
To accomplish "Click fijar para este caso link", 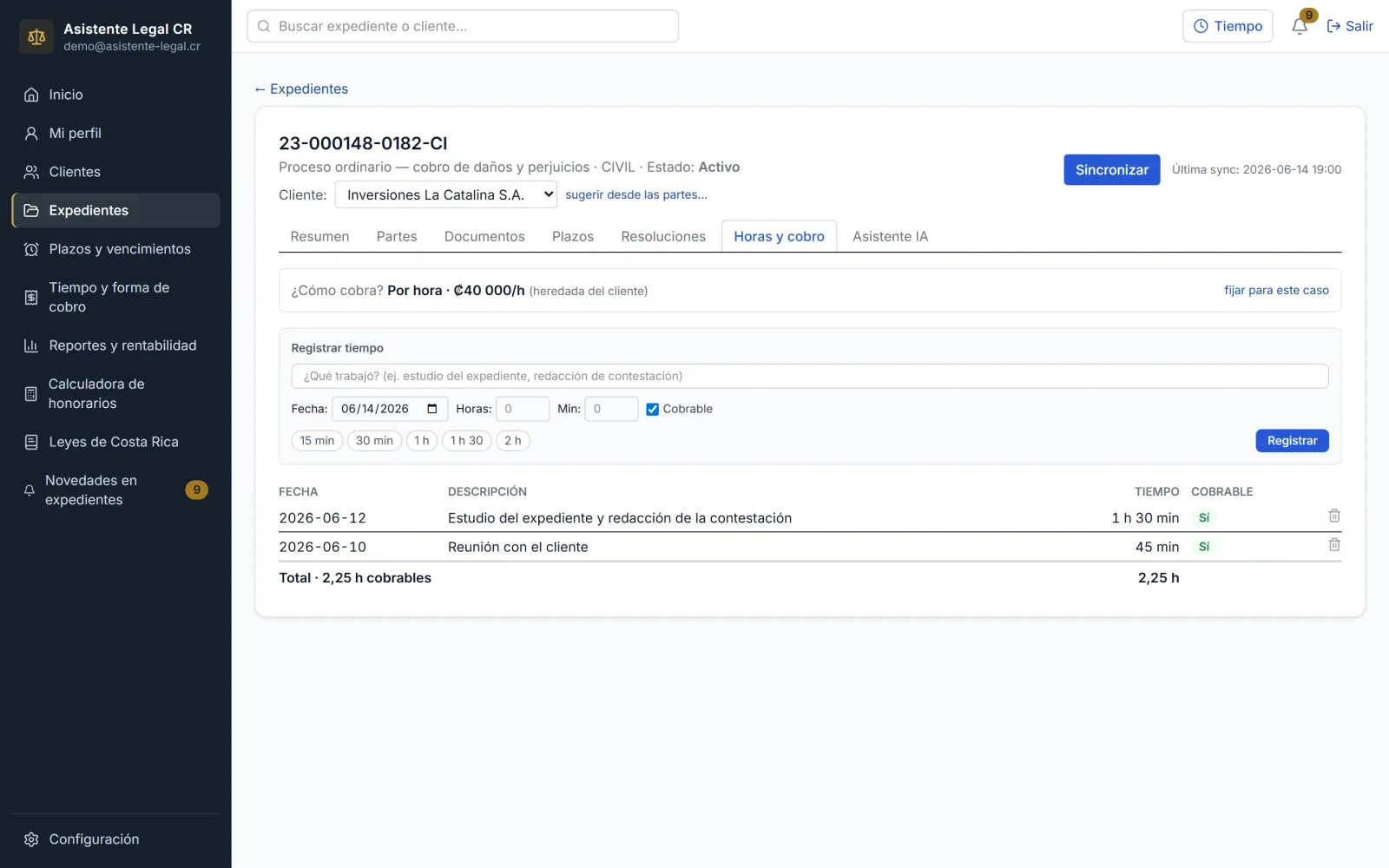I will point(1276,290).
